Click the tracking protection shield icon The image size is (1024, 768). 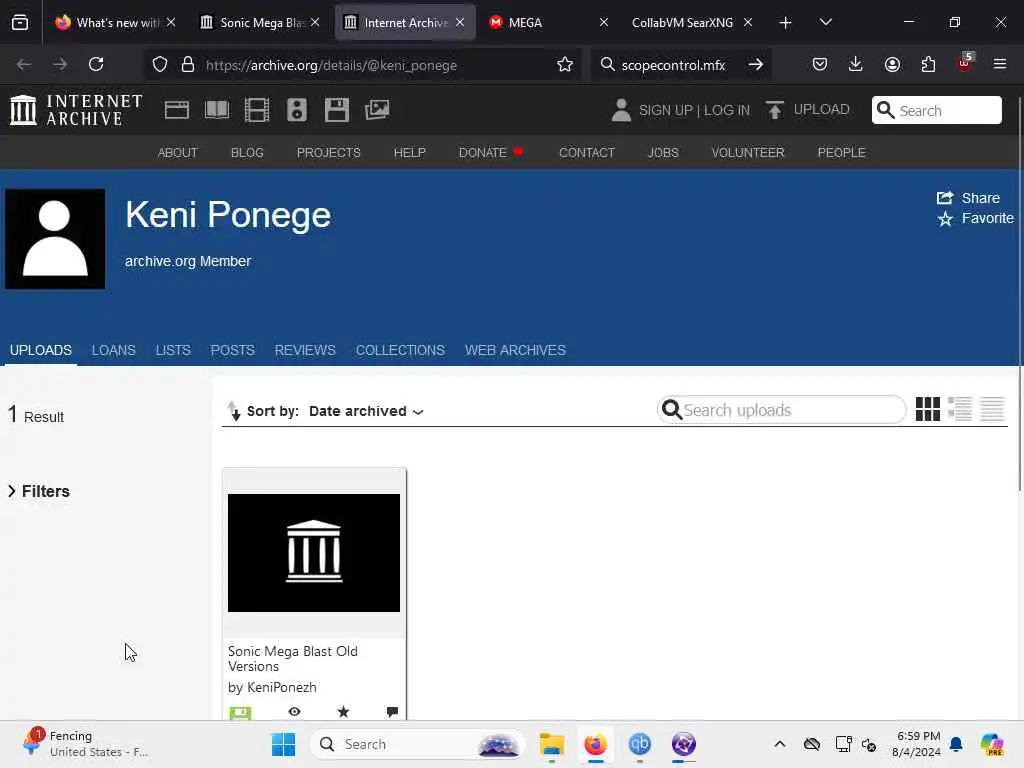coord(160,64)
